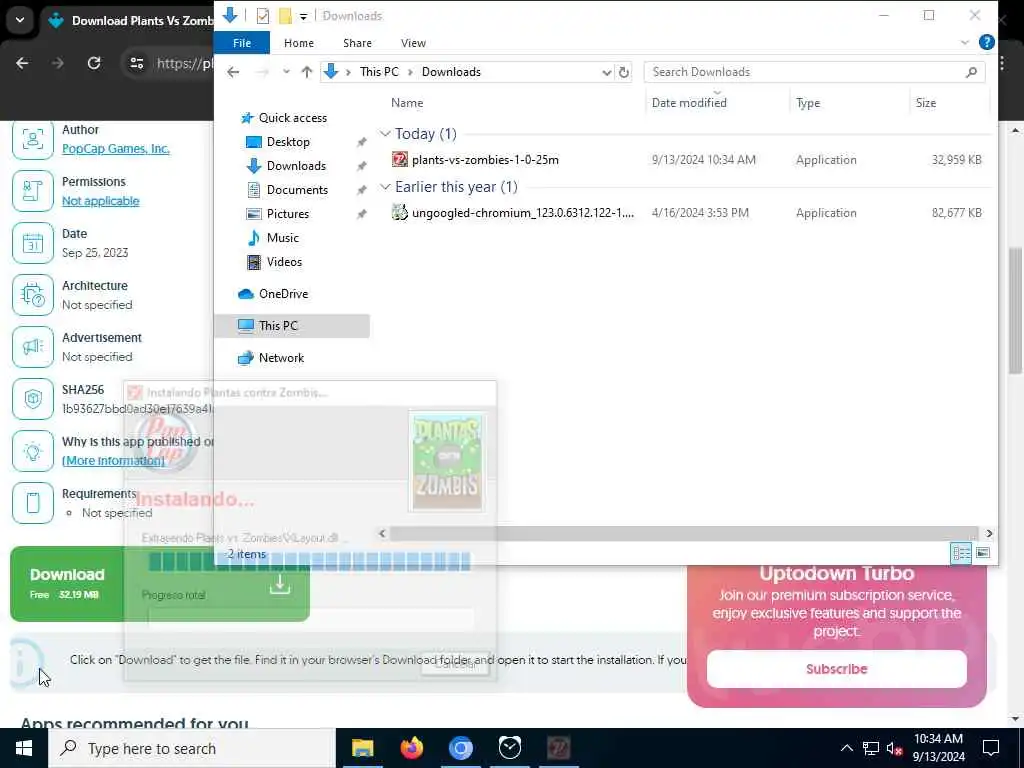Click the 32,959 KB size value
The width and height of the screenshot is (1024, 768).
[x=956, y=160]
